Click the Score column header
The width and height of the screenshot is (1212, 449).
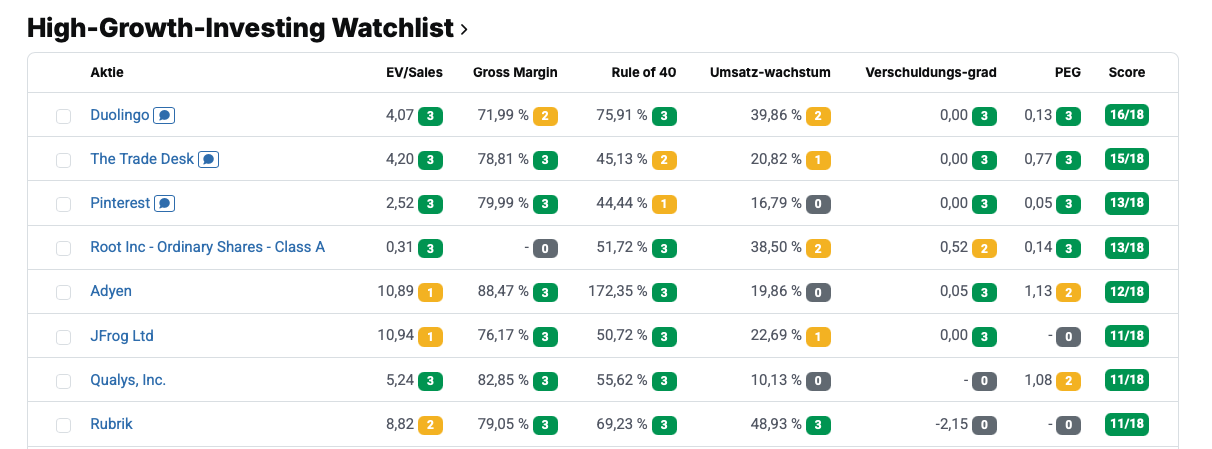click(1127, 72)
